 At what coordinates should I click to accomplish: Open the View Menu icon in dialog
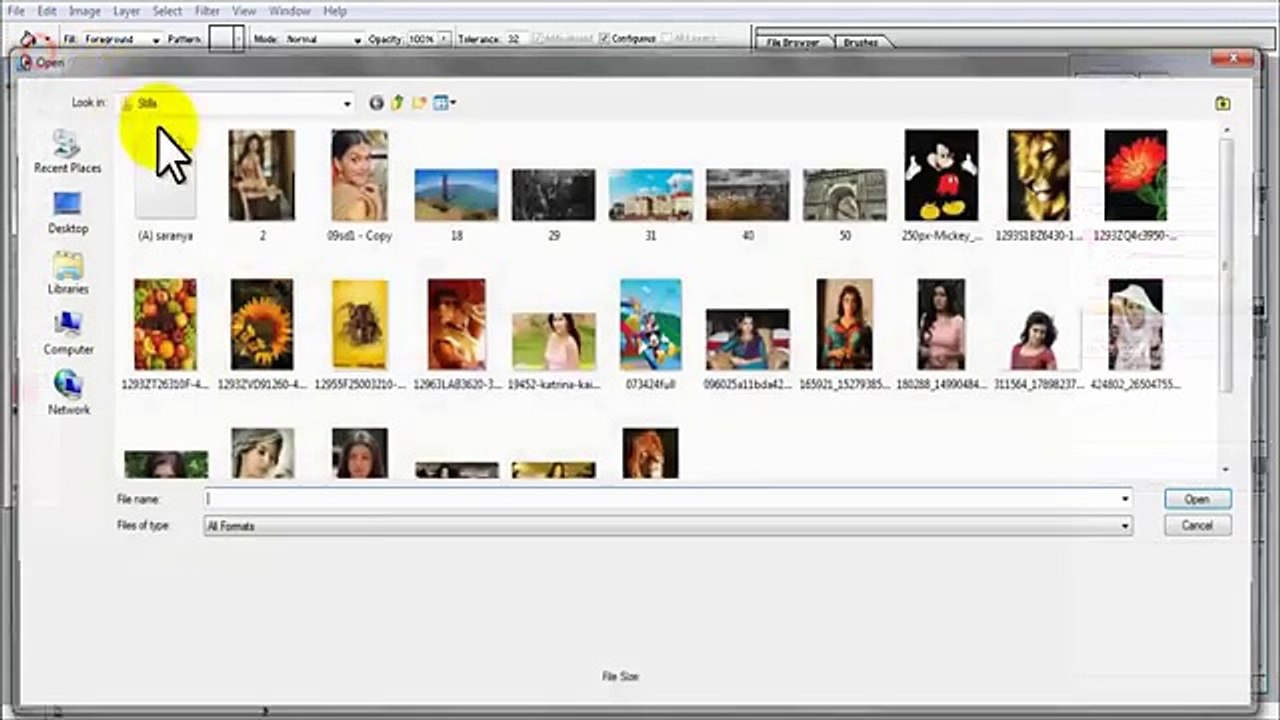(445, 103)
